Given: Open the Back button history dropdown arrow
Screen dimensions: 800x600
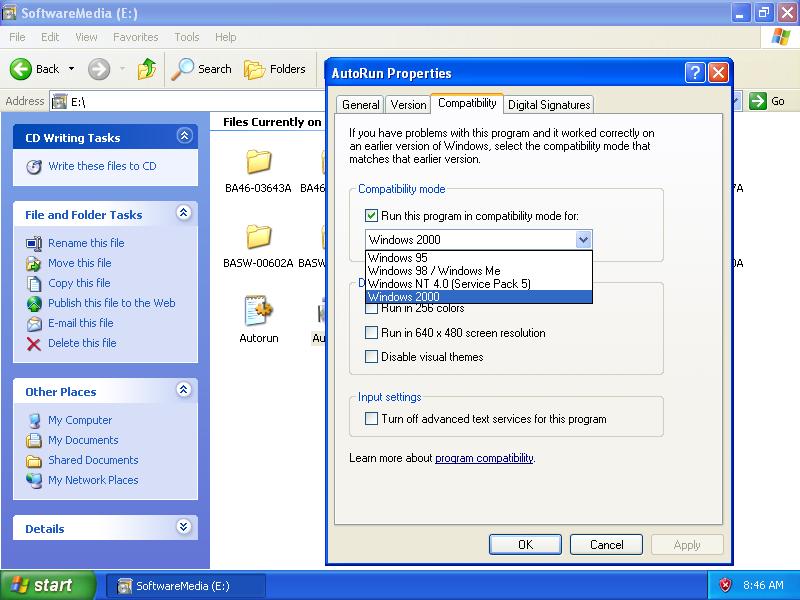Looking at the screenshot, I should tap(71, 69).
